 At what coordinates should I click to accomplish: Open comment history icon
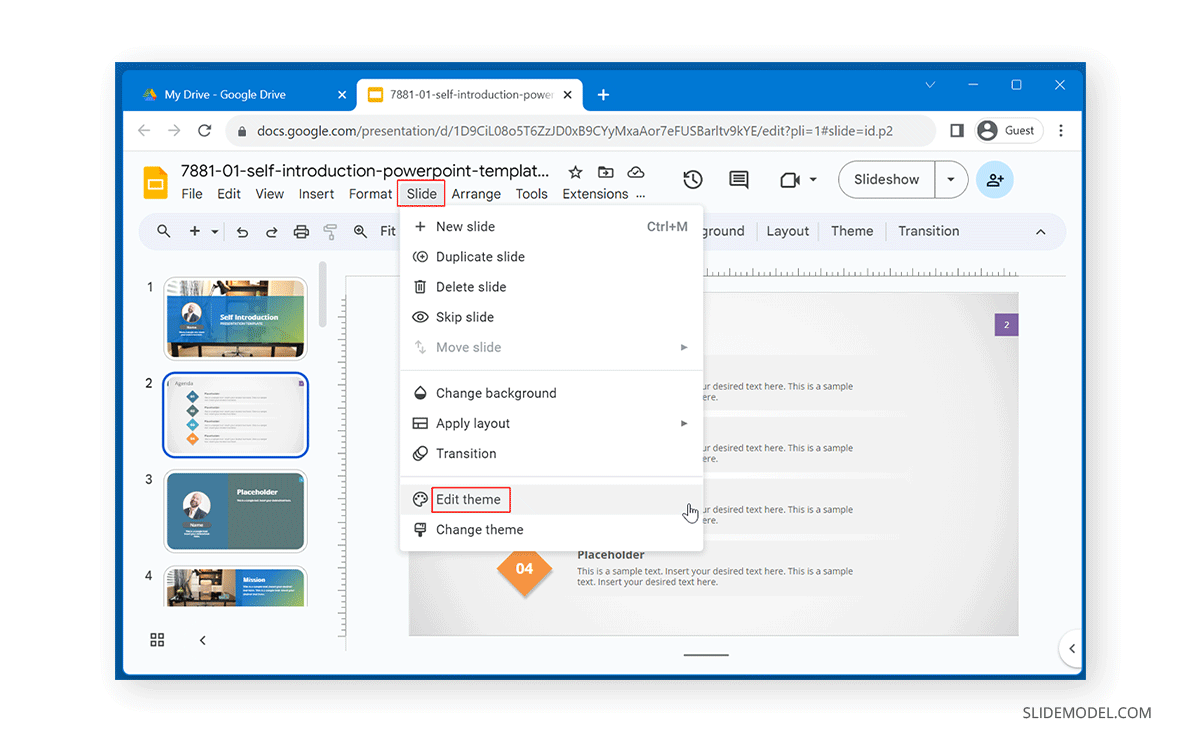(x=738, y=179)
